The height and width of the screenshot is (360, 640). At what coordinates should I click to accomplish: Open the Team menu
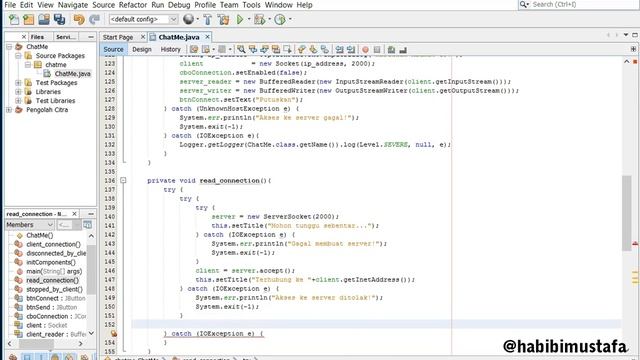coord(229,5)
